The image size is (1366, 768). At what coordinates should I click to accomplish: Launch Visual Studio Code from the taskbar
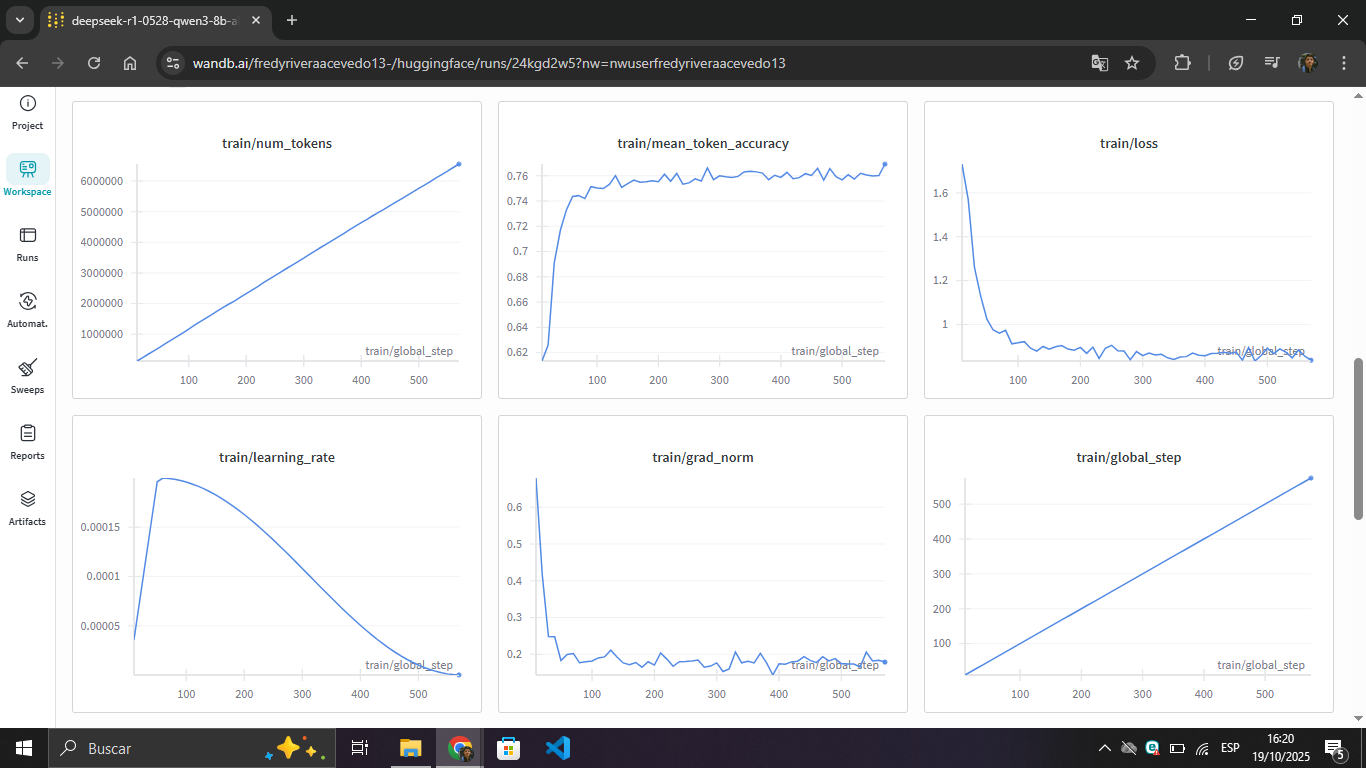pos(558,747)
